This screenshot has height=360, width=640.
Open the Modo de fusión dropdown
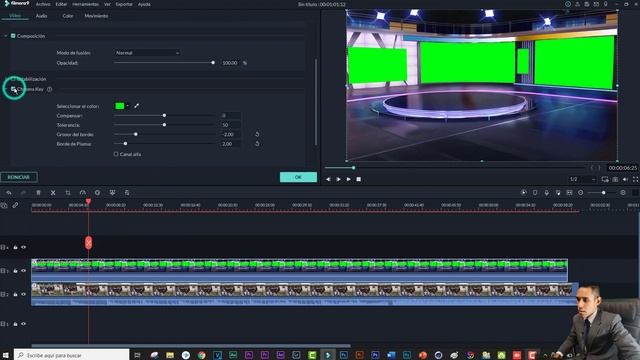[x=147, y=53]
